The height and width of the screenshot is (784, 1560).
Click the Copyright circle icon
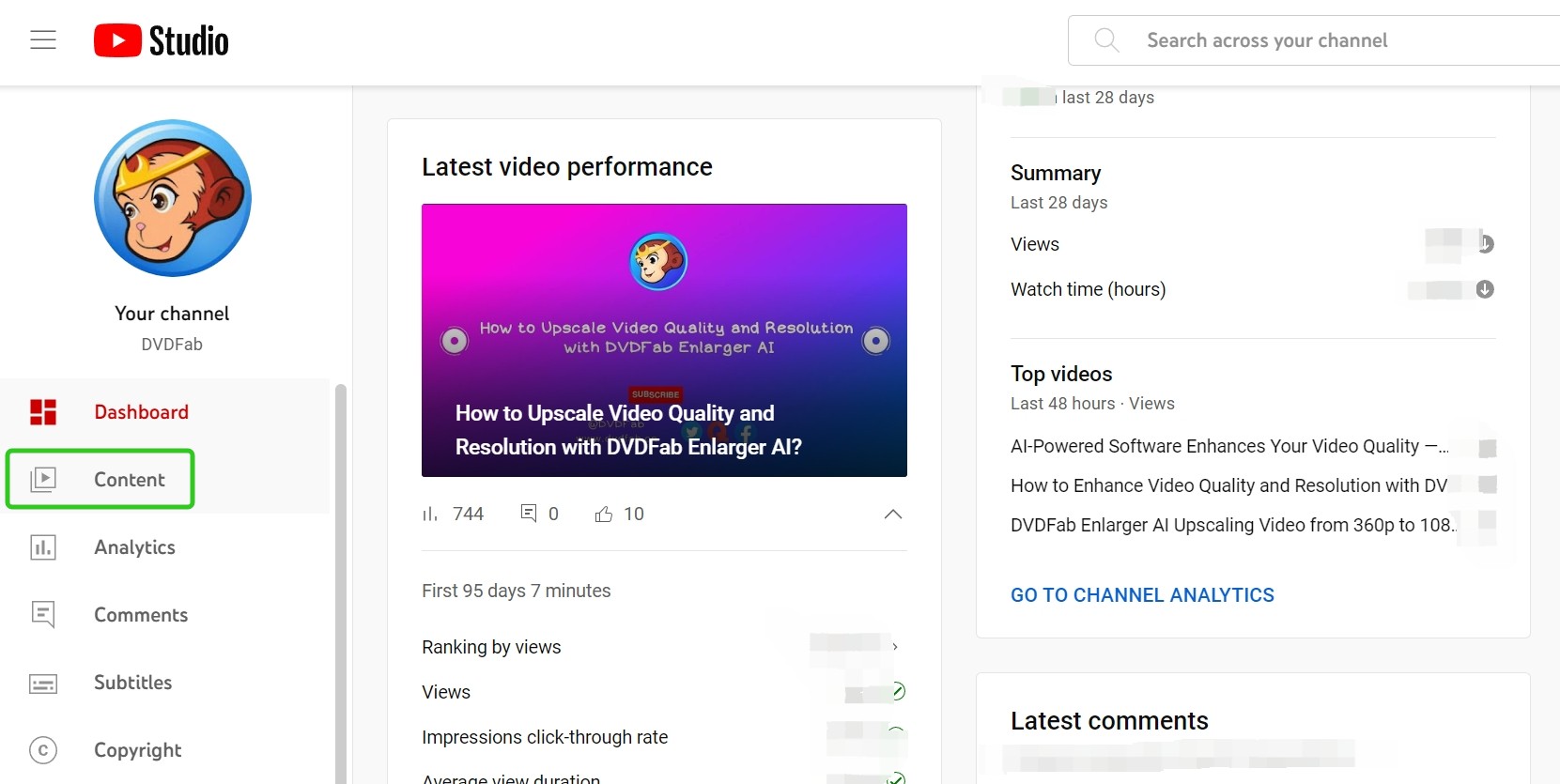43,750
